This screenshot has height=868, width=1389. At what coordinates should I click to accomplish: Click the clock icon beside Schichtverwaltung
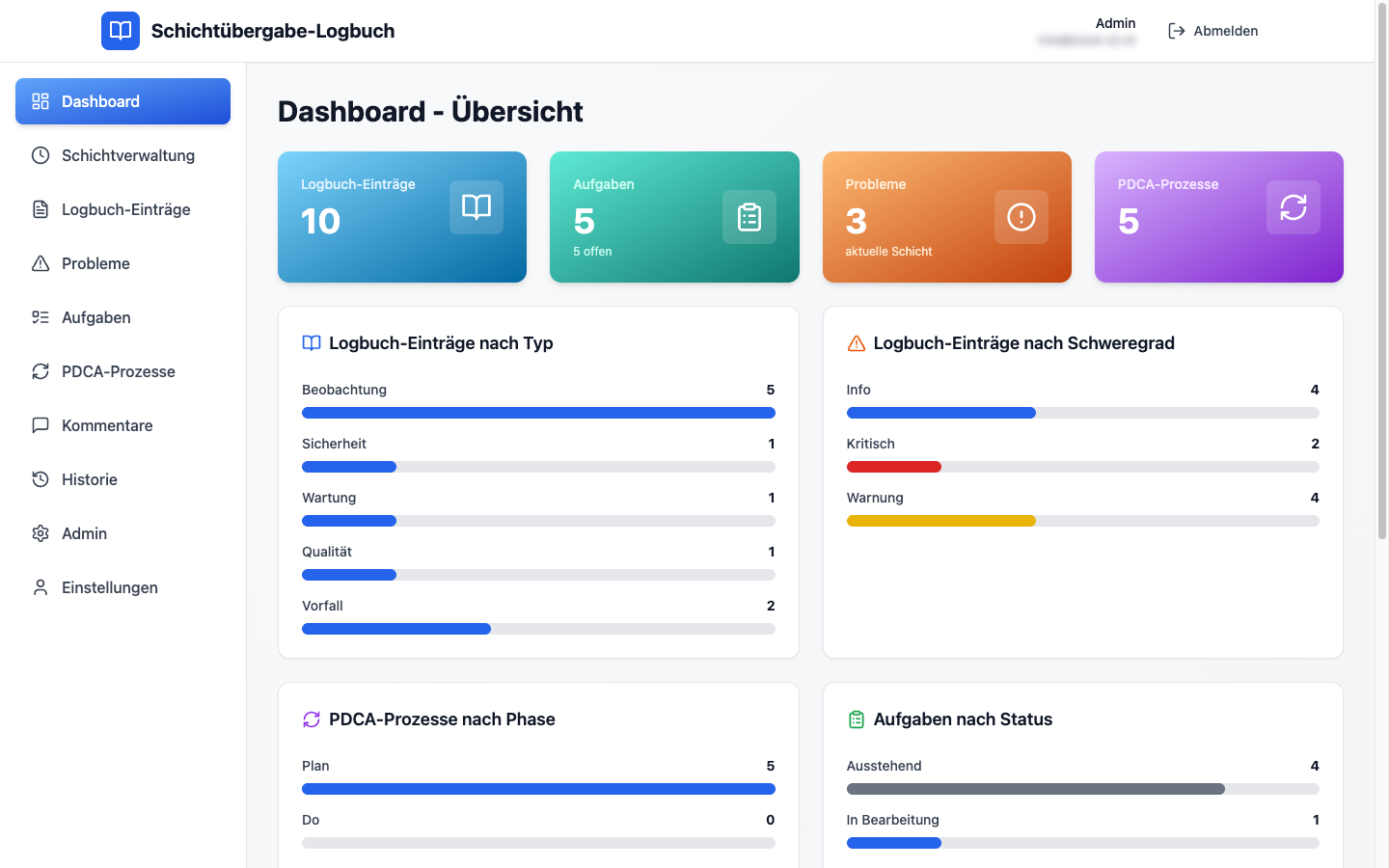click(40, 155)
